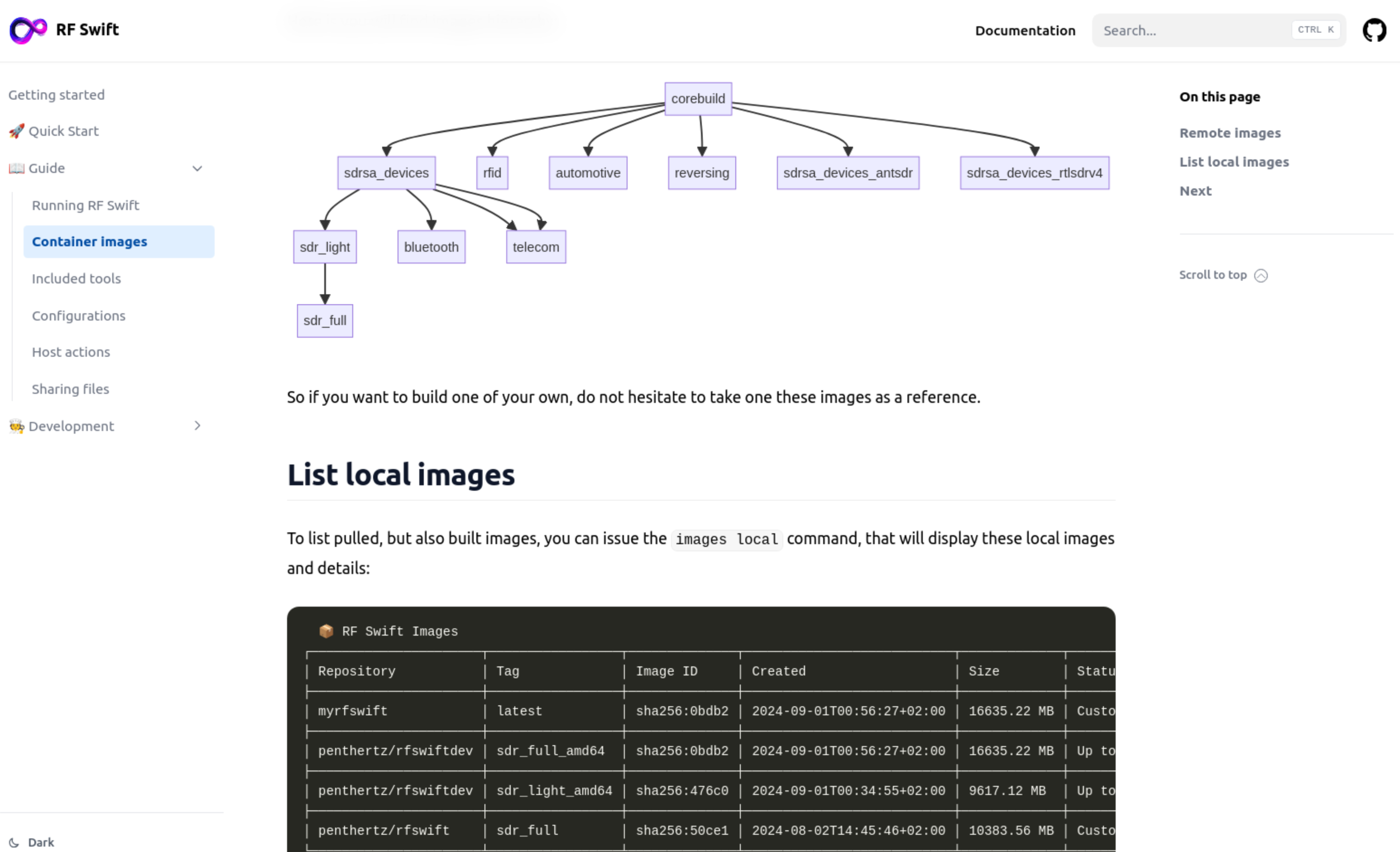Click the CTRL K search shortcut toggle
Viewport: 1400px width, 852px height.
[1315, 30]
